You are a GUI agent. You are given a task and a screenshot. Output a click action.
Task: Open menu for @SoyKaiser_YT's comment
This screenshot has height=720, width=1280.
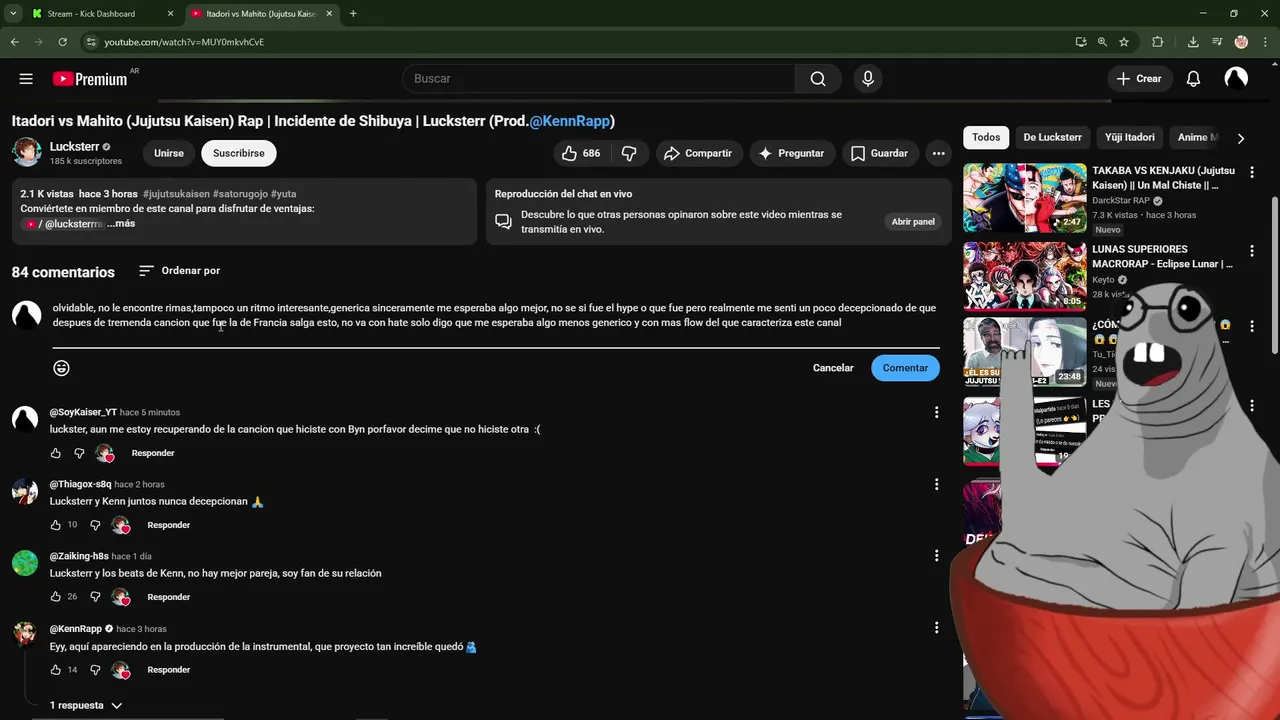point(936,412)
